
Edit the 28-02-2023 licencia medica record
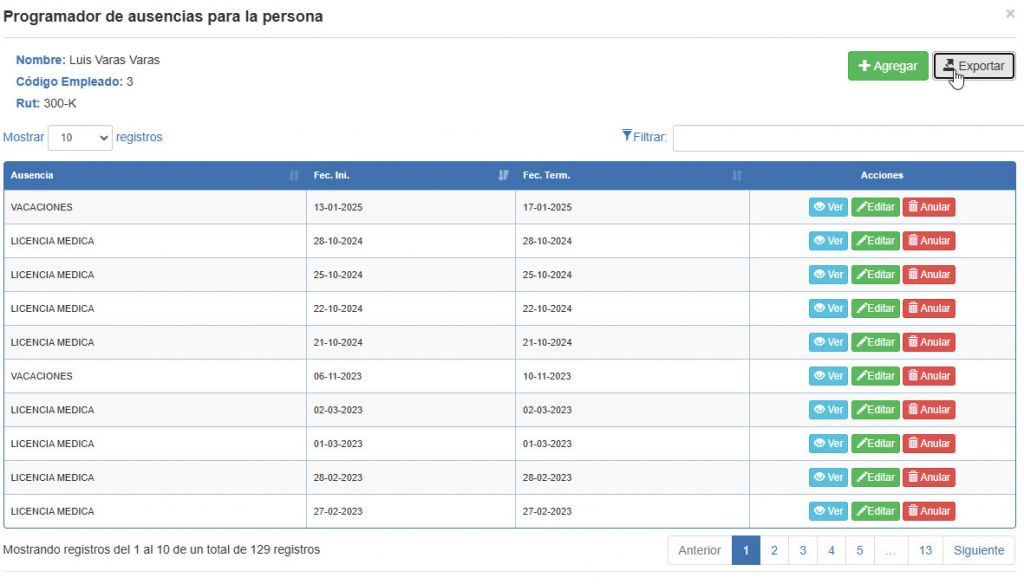pos(875,477)
